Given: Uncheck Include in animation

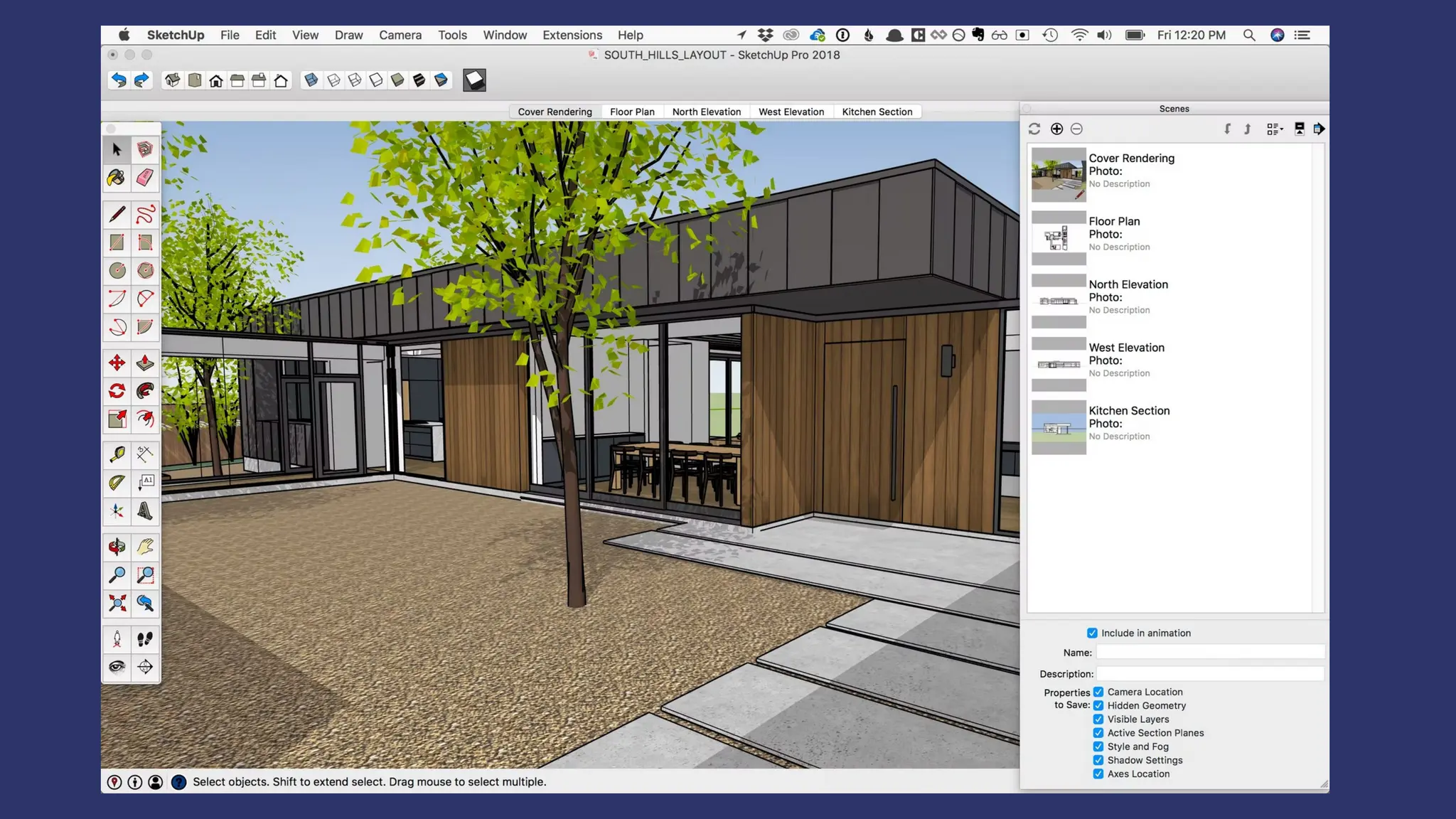Looking at the screenshot, I should tap(1092, 633).
